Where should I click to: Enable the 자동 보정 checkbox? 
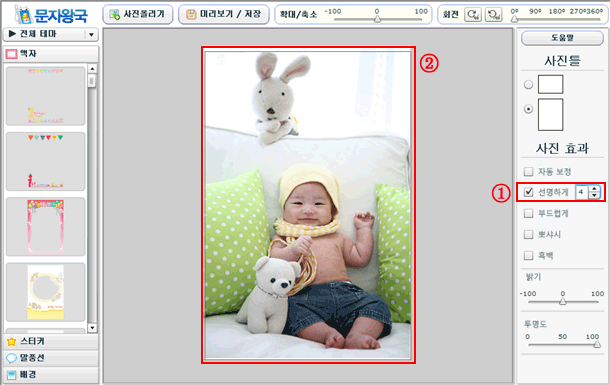point(528,172)
